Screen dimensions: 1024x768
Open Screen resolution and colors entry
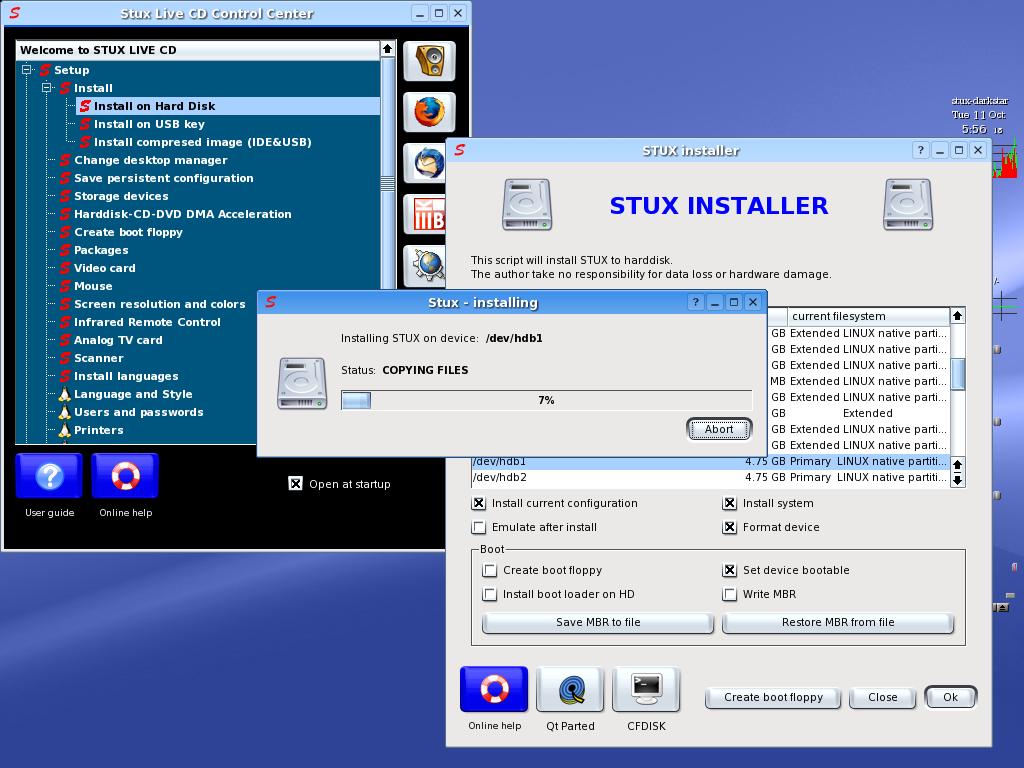click(159, 304)
